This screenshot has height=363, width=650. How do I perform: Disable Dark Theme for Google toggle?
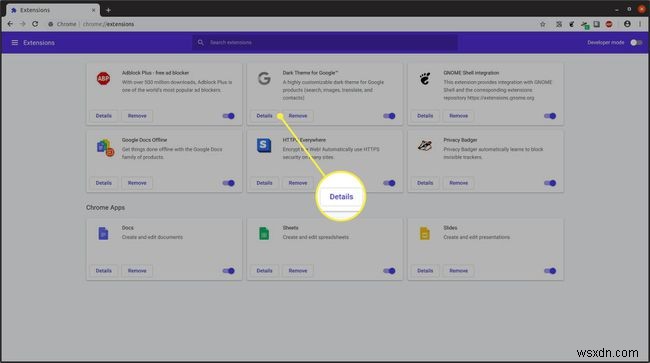click(389, 116)
